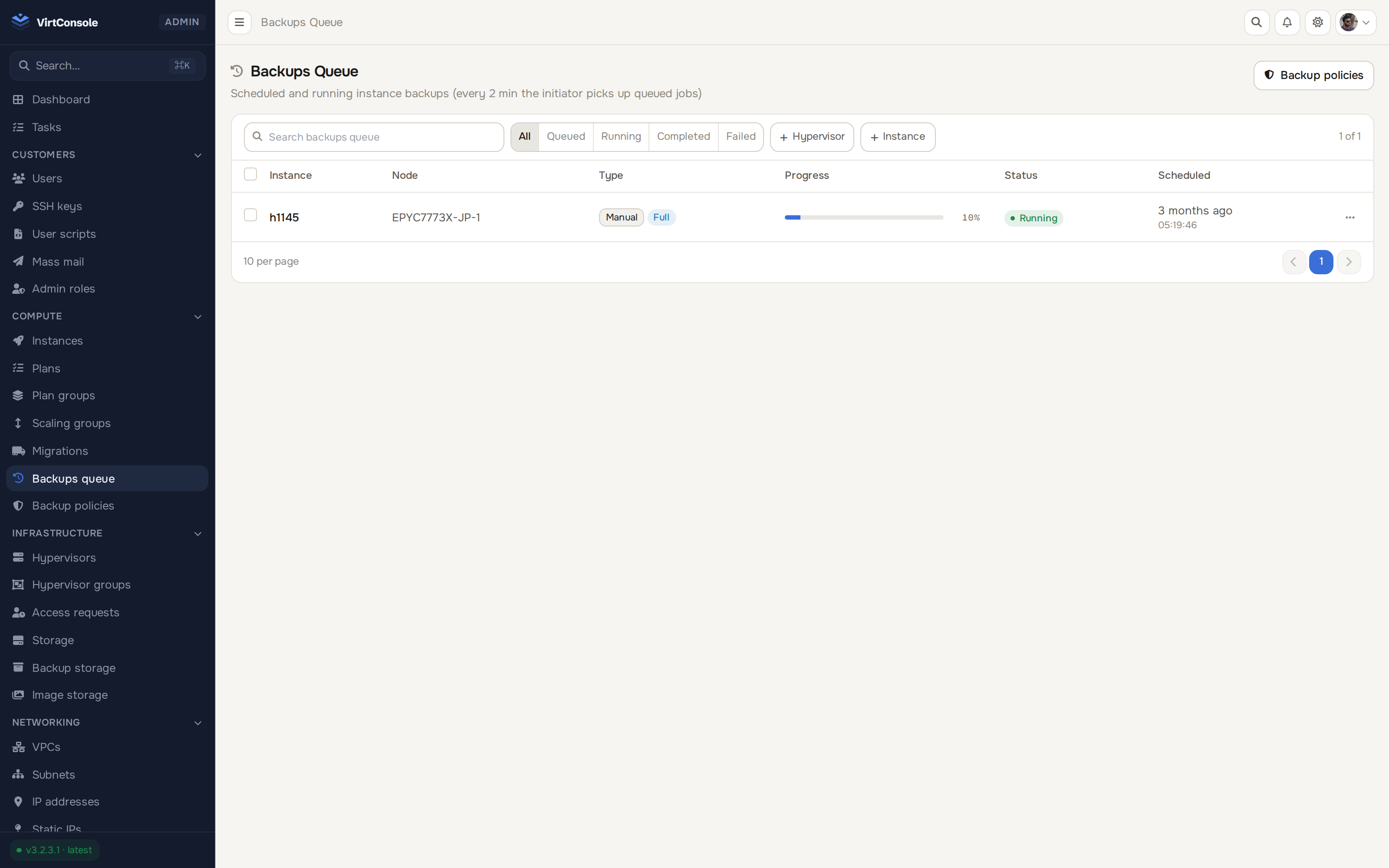The width and height of the screenshot is (1389, 868).
Task: Sort by the Scheduled column header
Action: [1184, 176]
